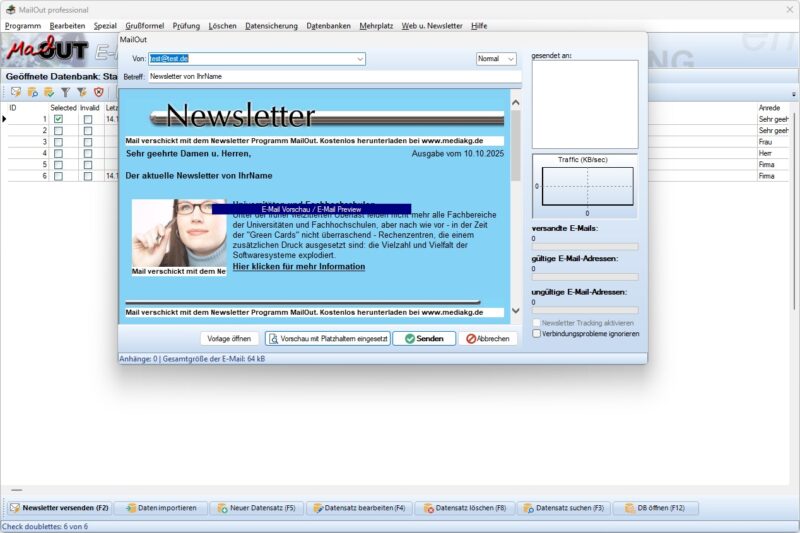Click the icon on Datensatz bearbeiten button
This screenshot has height=533, width=800.
click(318, 508)
